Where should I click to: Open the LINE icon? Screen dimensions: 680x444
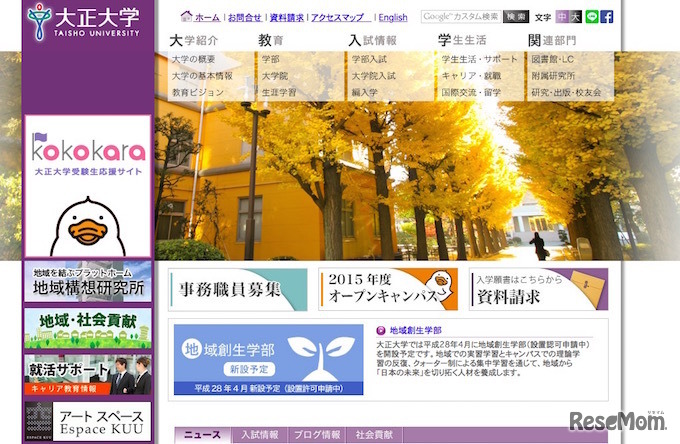pos(592,17)
